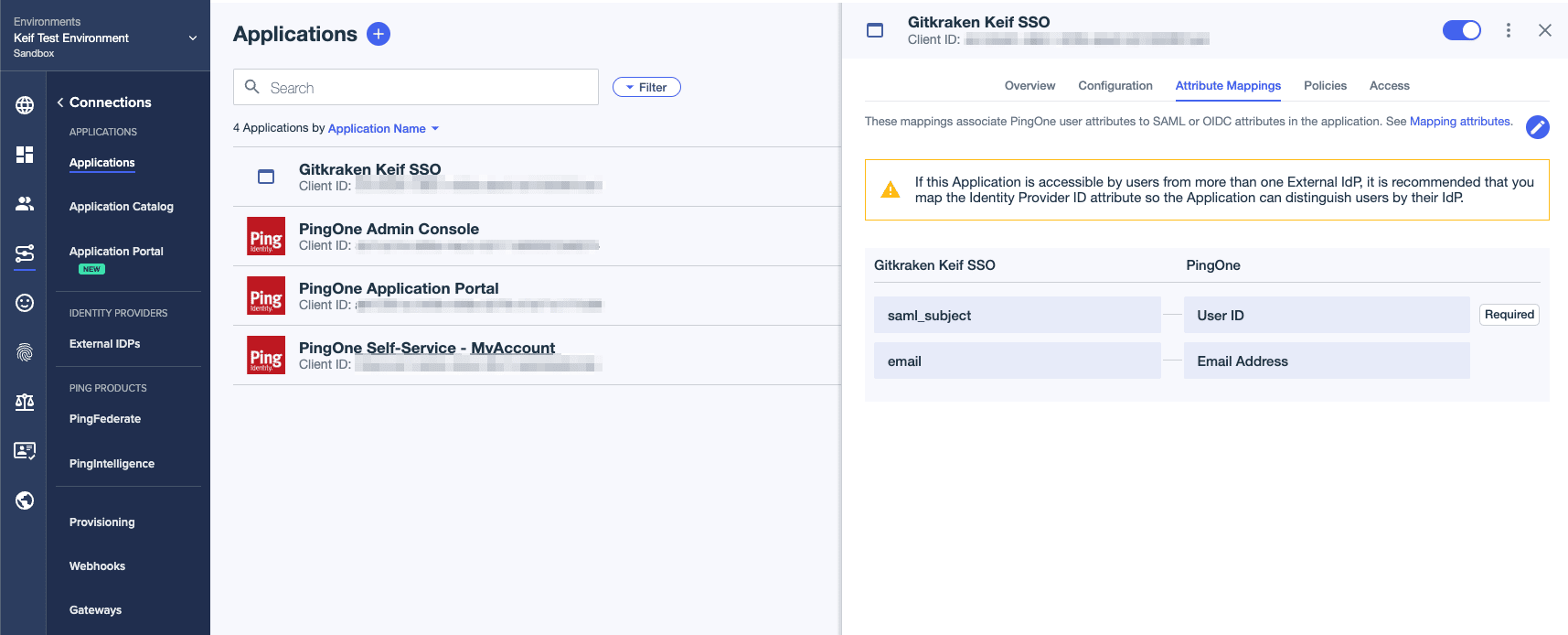Click the PingOne Admin Console Ping logo

pyautogui.click(x=266, y=236)
